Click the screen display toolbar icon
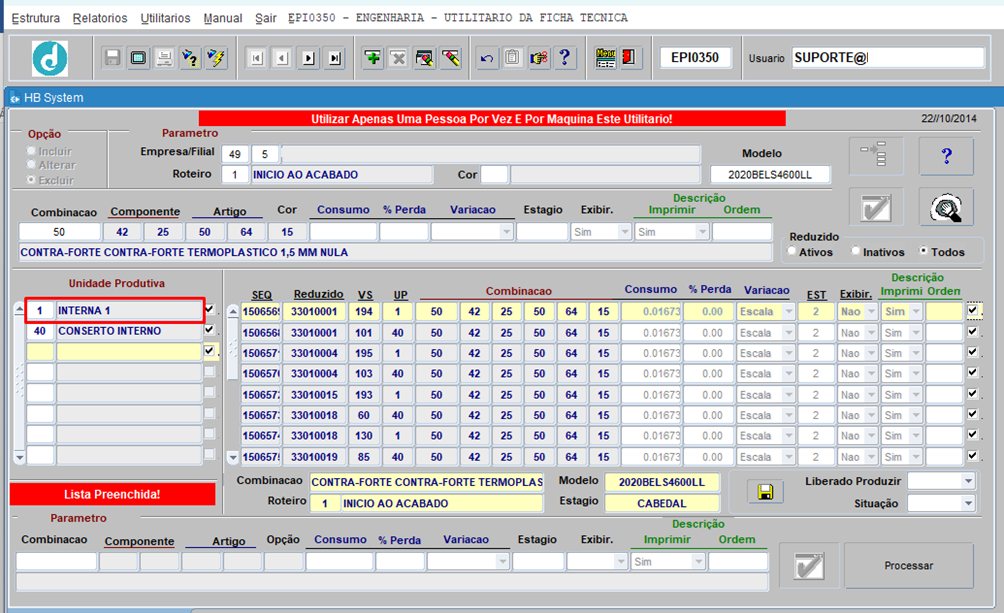The height and width of the screenshot is (613, 1004). click(x=138, y=58)
